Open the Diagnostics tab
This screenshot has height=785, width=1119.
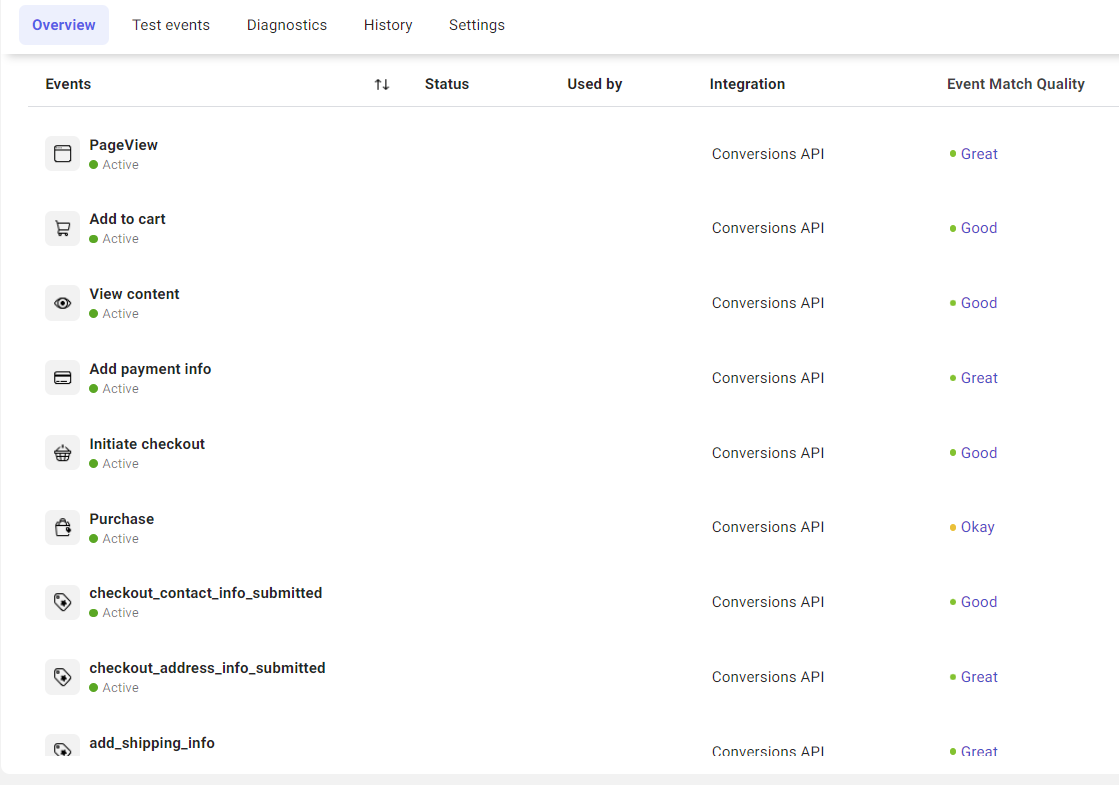(287, 25)
